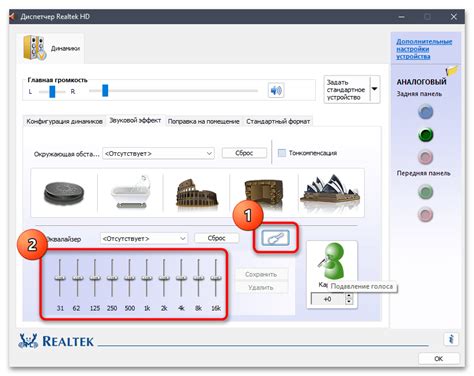Click the Удалить button
Screen dimensions: 474x376
tap(261, 287)
